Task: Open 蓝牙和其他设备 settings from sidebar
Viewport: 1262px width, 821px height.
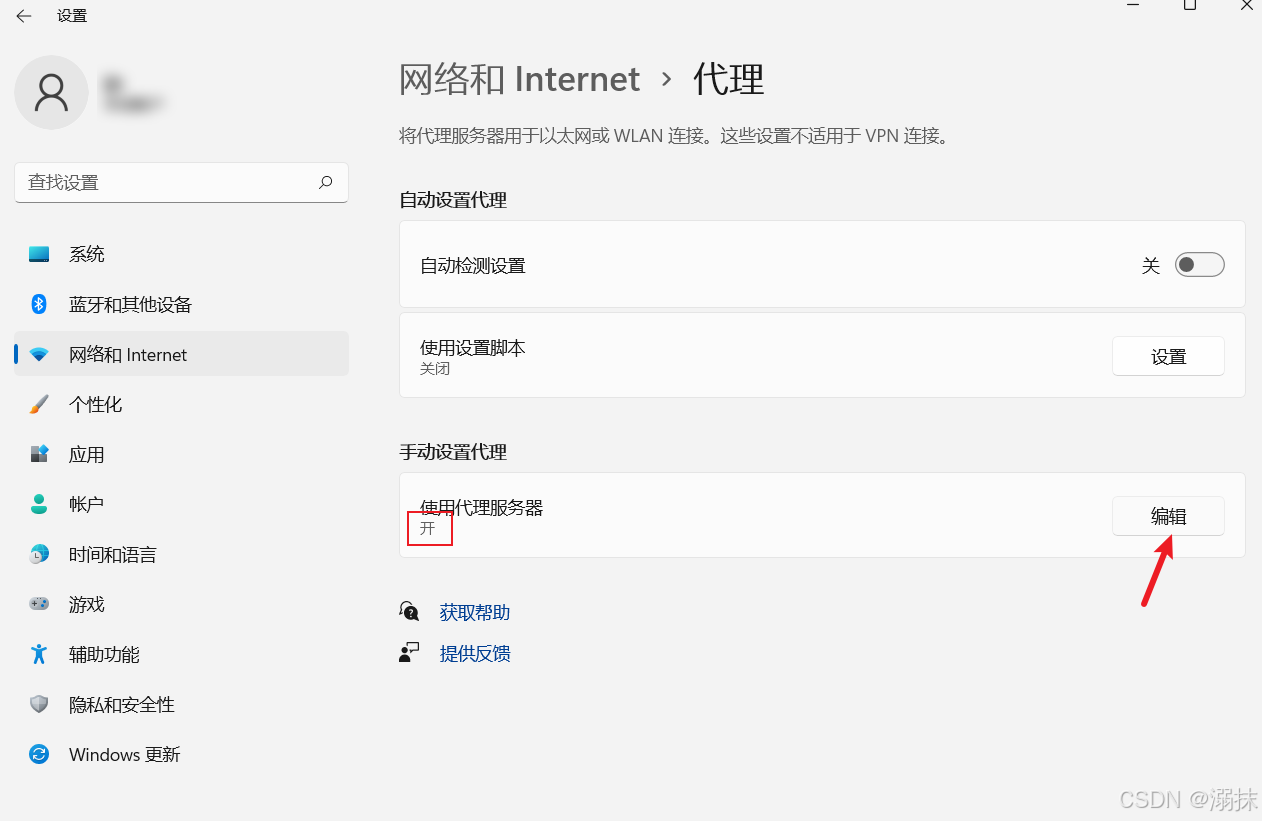Action: point(38,304)
